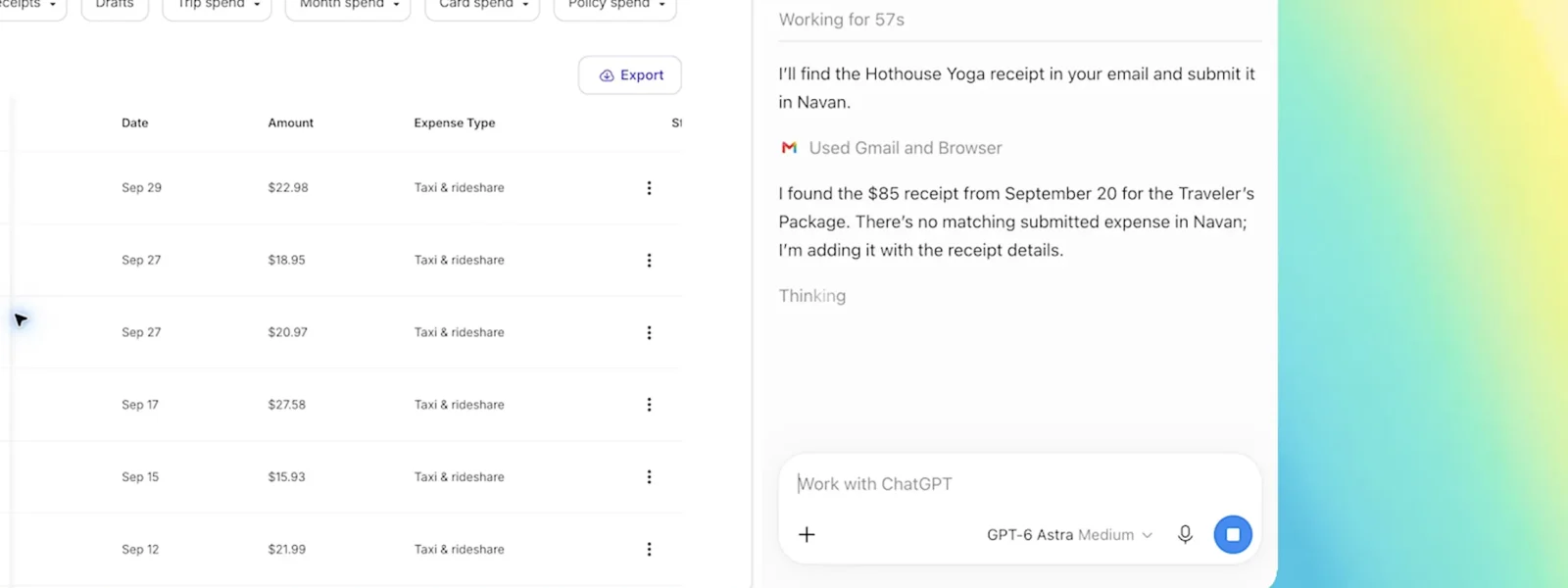Image resolution: width=1568 pixels, height=588 pixels.
Task: Click Taxi & rideshare in the Sep 29 row
Action: [460, 188]
